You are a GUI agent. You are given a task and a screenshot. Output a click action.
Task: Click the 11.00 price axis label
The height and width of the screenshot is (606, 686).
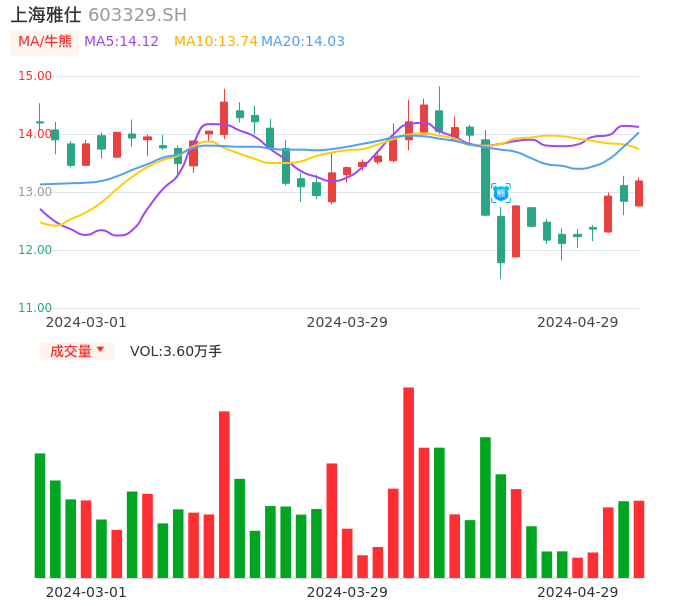tap(35, 308)
